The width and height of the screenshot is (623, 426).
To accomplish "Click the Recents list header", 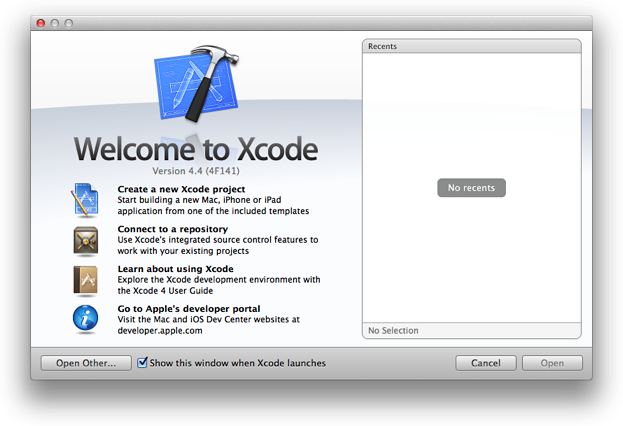I will coord(472,46).
